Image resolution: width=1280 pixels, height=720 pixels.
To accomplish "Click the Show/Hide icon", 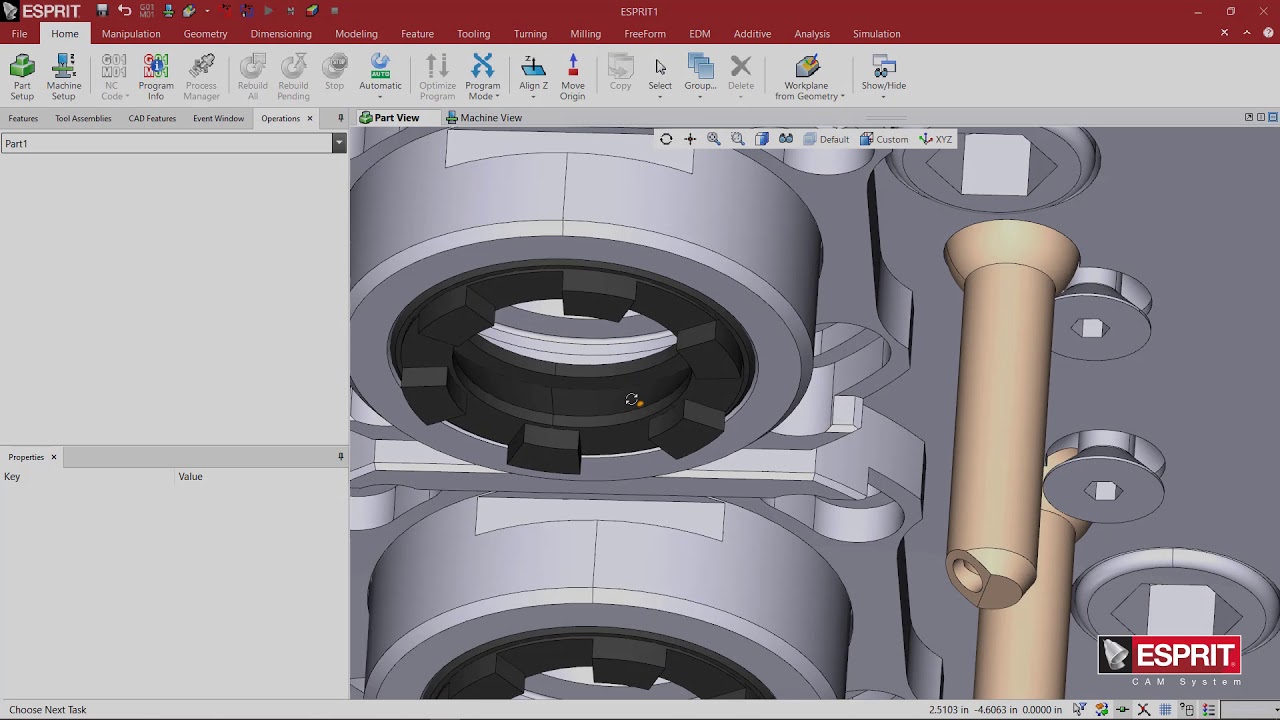I will pos(883,67).
